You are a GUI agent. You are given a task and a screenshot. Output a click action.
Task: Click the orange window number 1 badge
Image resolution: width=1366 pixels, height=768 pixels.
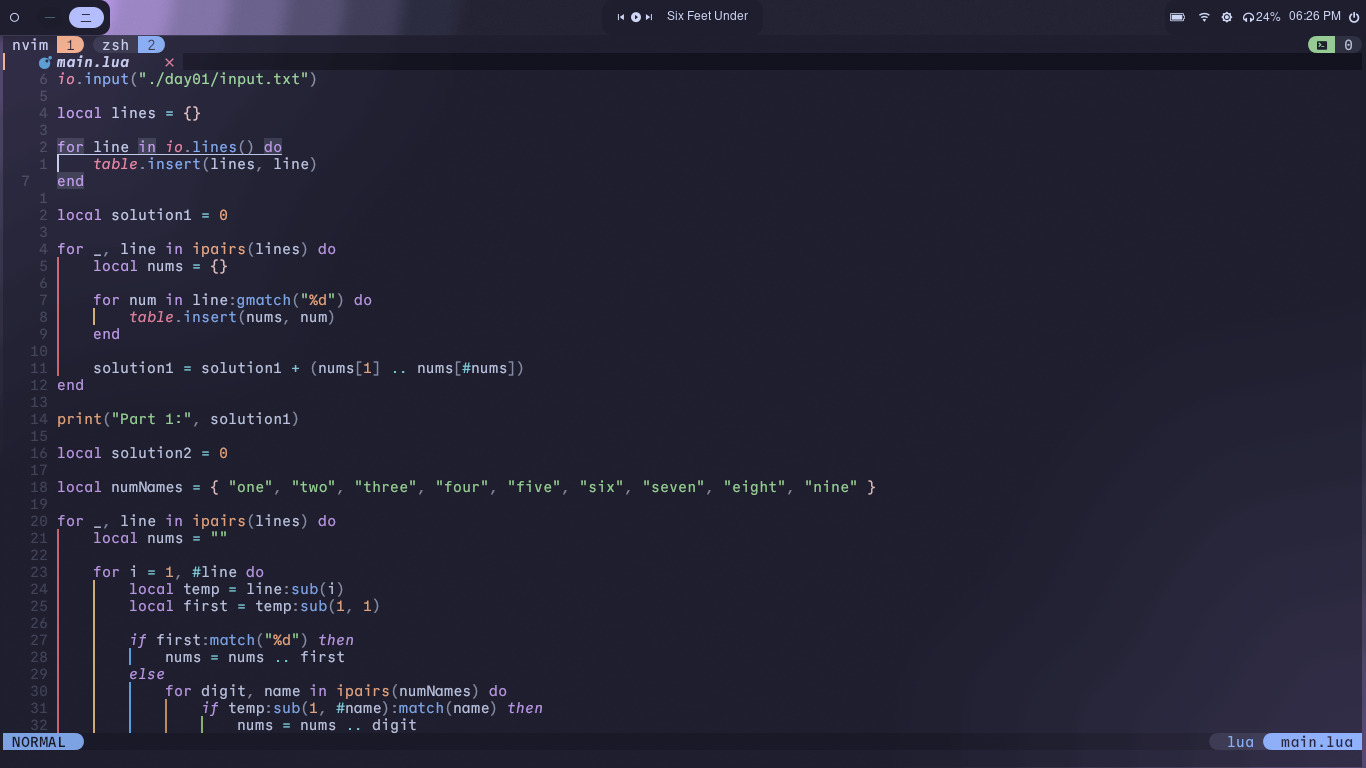[x=70, y=45]
